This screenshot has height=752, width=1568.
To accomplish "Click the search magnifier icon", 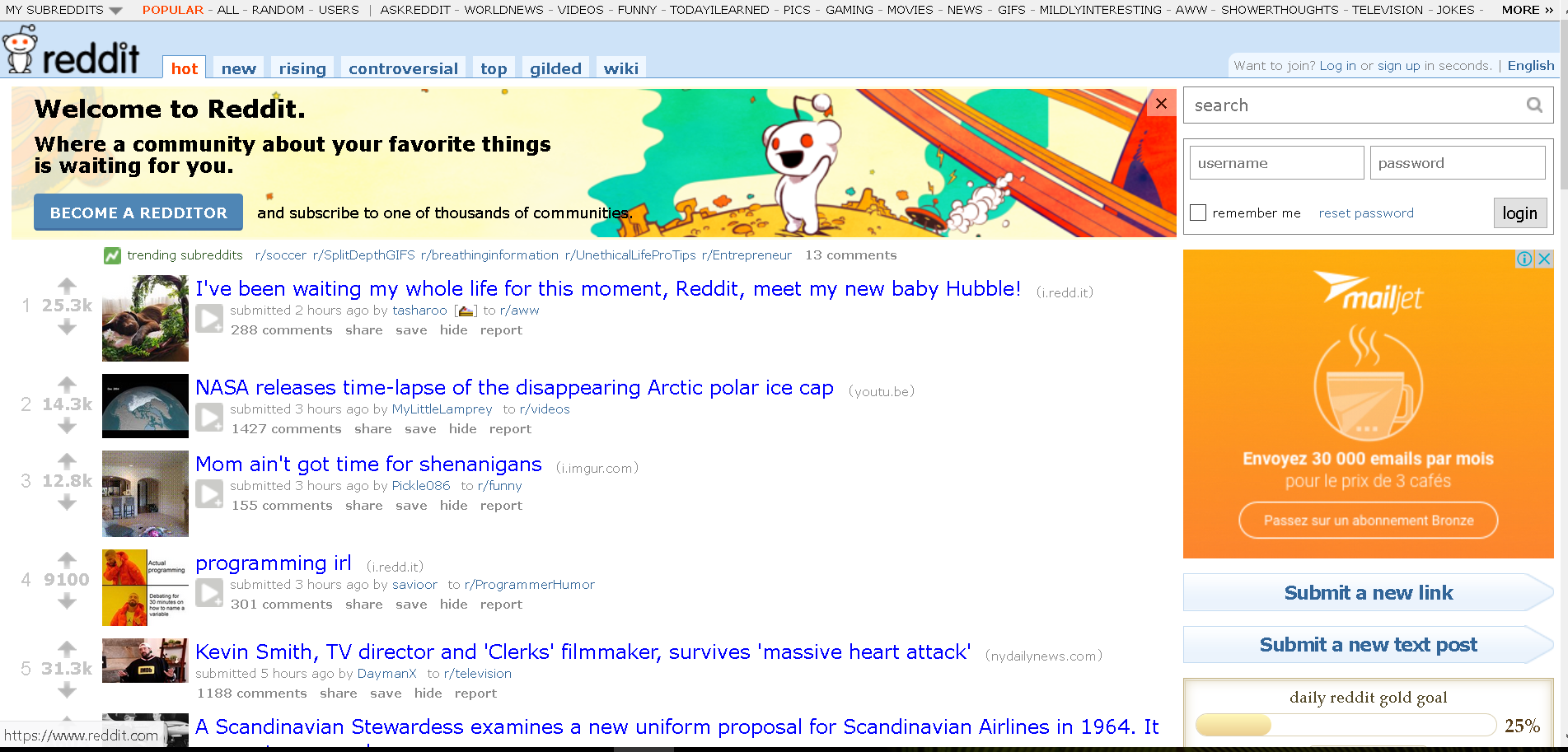I will pyautogui.click(x=1534, y=105).
